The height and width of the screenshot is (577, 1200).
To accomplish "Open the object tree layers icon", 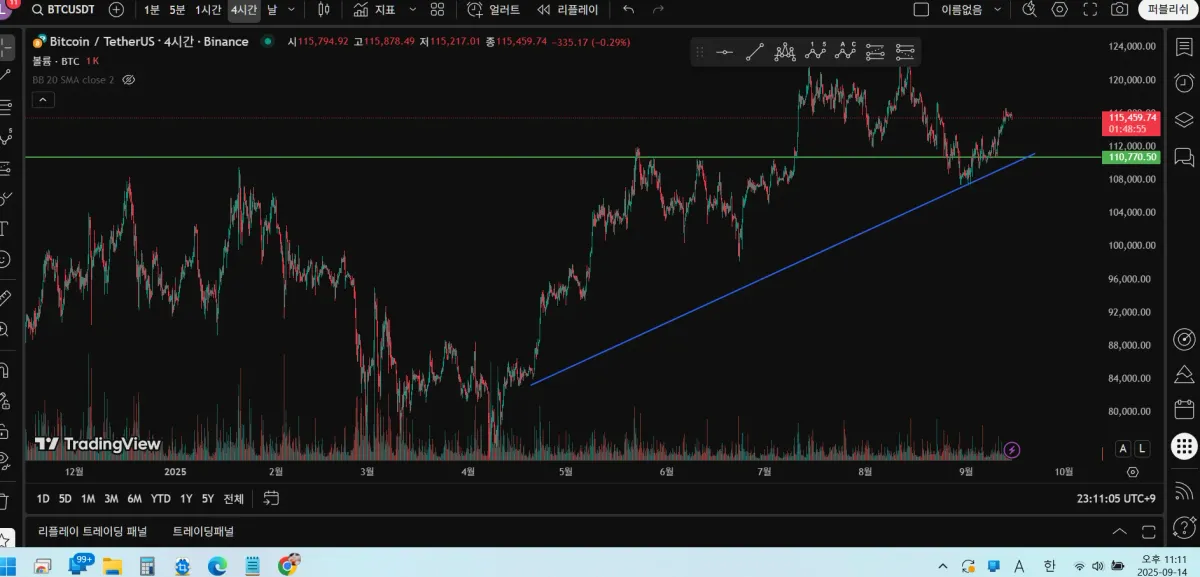I will (1184, 119).
